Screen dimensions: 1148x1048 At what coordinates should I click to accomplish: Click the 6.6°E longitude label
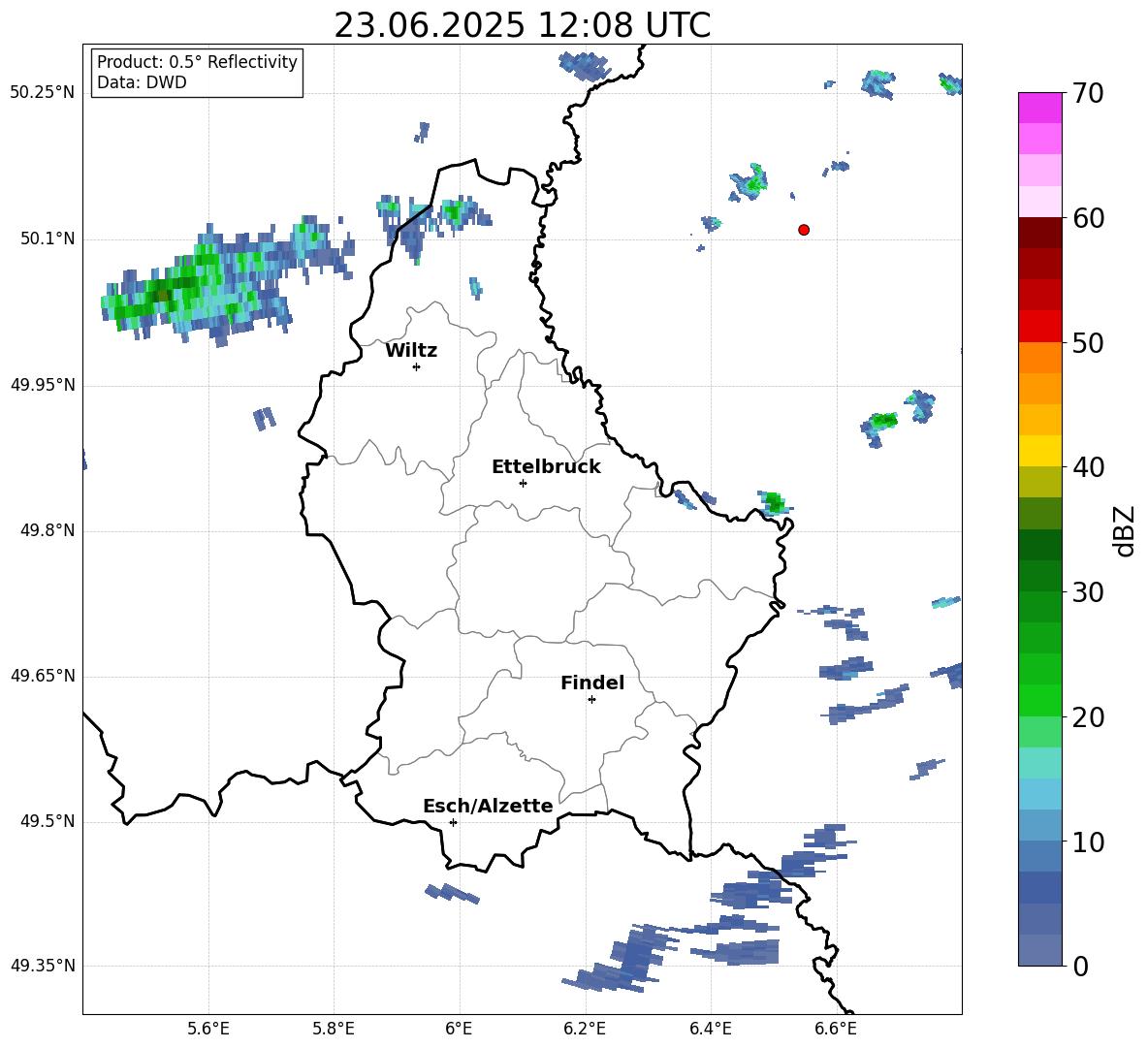tap(836, 1030)
